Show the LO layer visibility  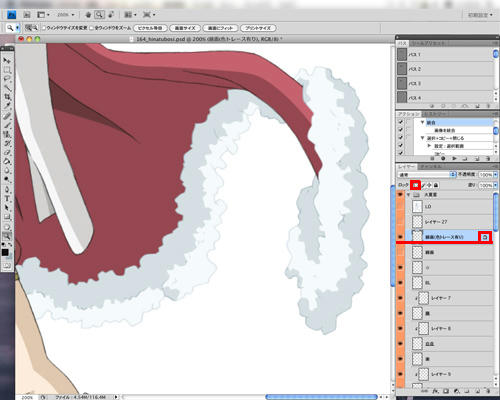(400, 207)
